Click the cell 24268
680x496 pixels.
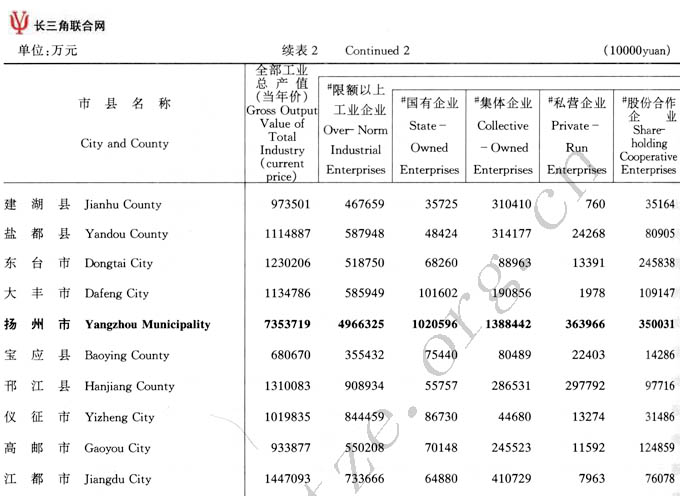(588, 234)
